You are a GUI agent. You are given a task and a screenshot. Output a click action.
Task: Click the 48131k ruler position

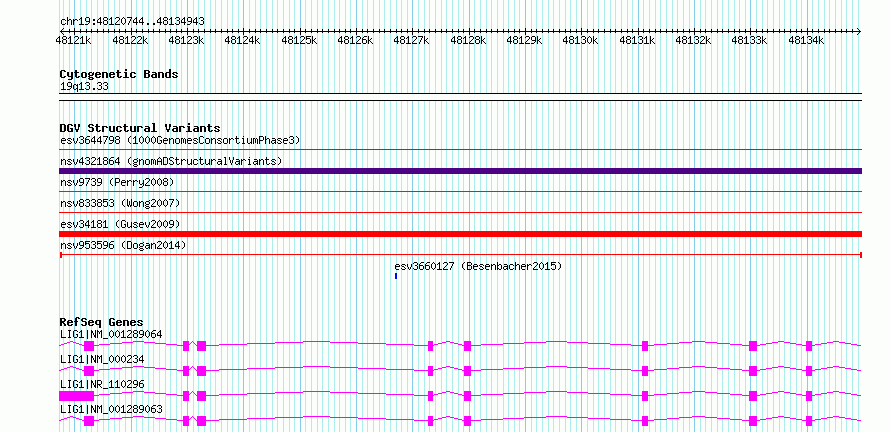[x=637, y=40]
